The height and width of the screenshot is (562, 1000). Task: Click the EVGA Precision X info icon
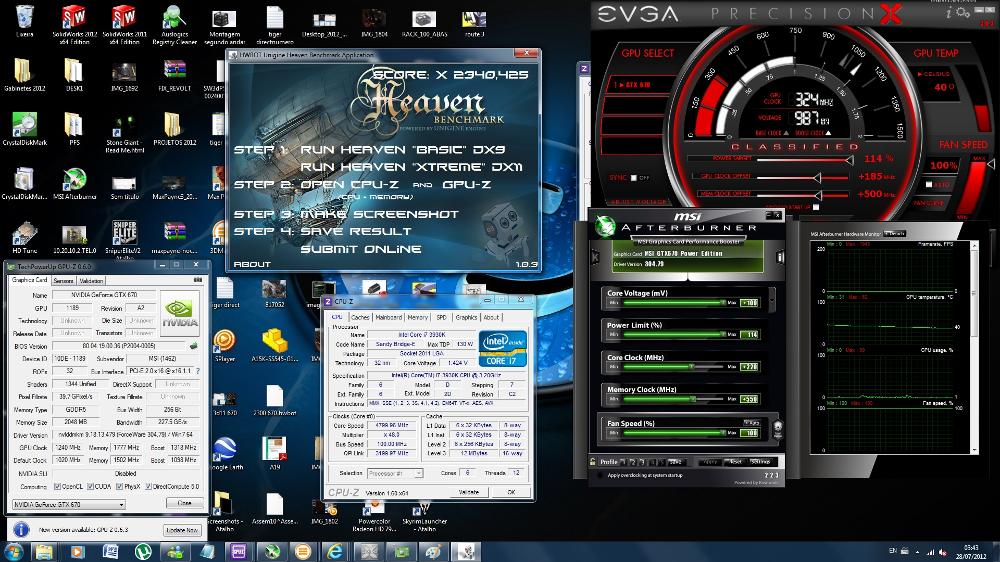[948, 13]
